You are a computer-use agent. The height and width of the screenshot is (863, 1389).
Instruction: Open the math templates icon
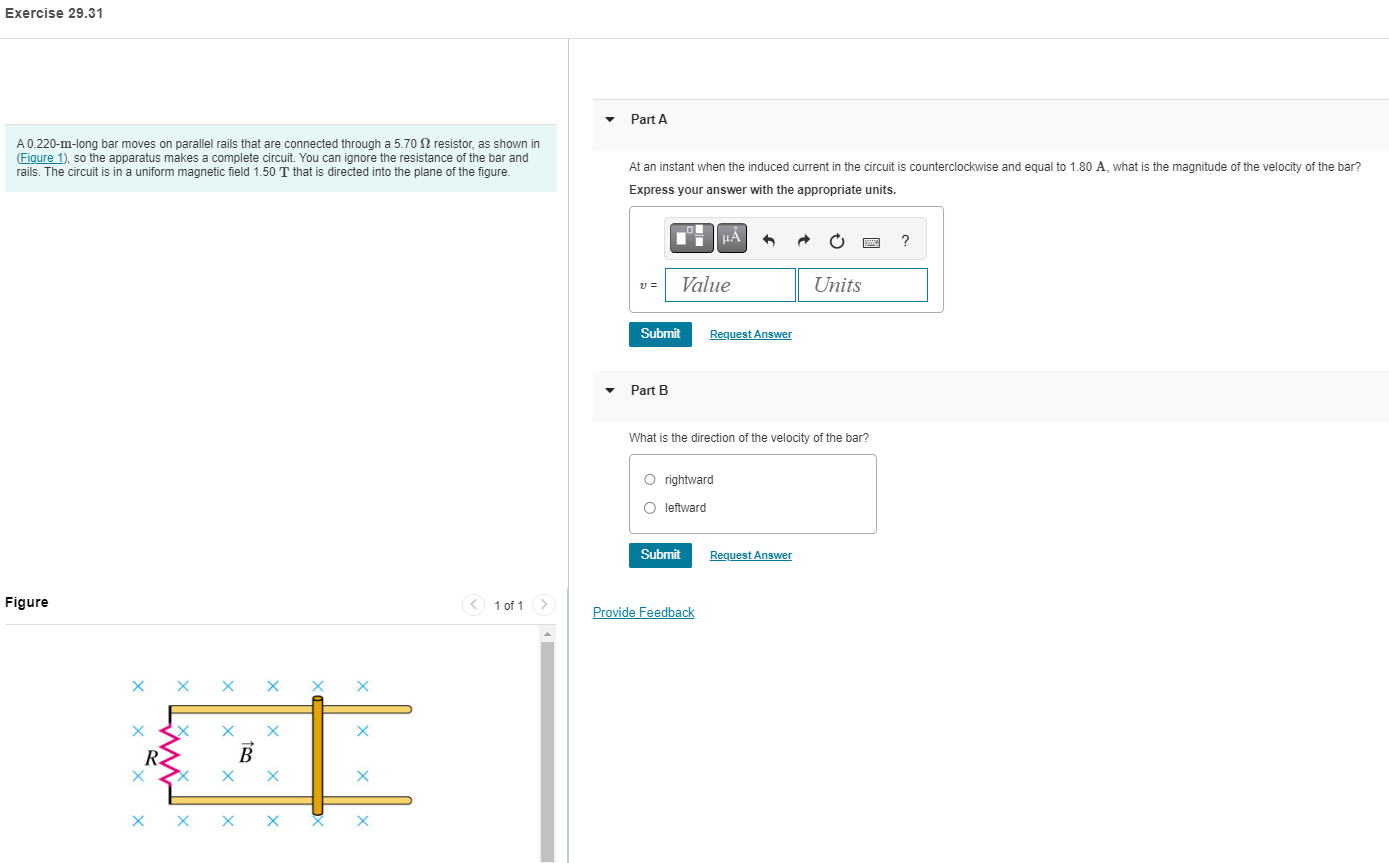point(691,237)
